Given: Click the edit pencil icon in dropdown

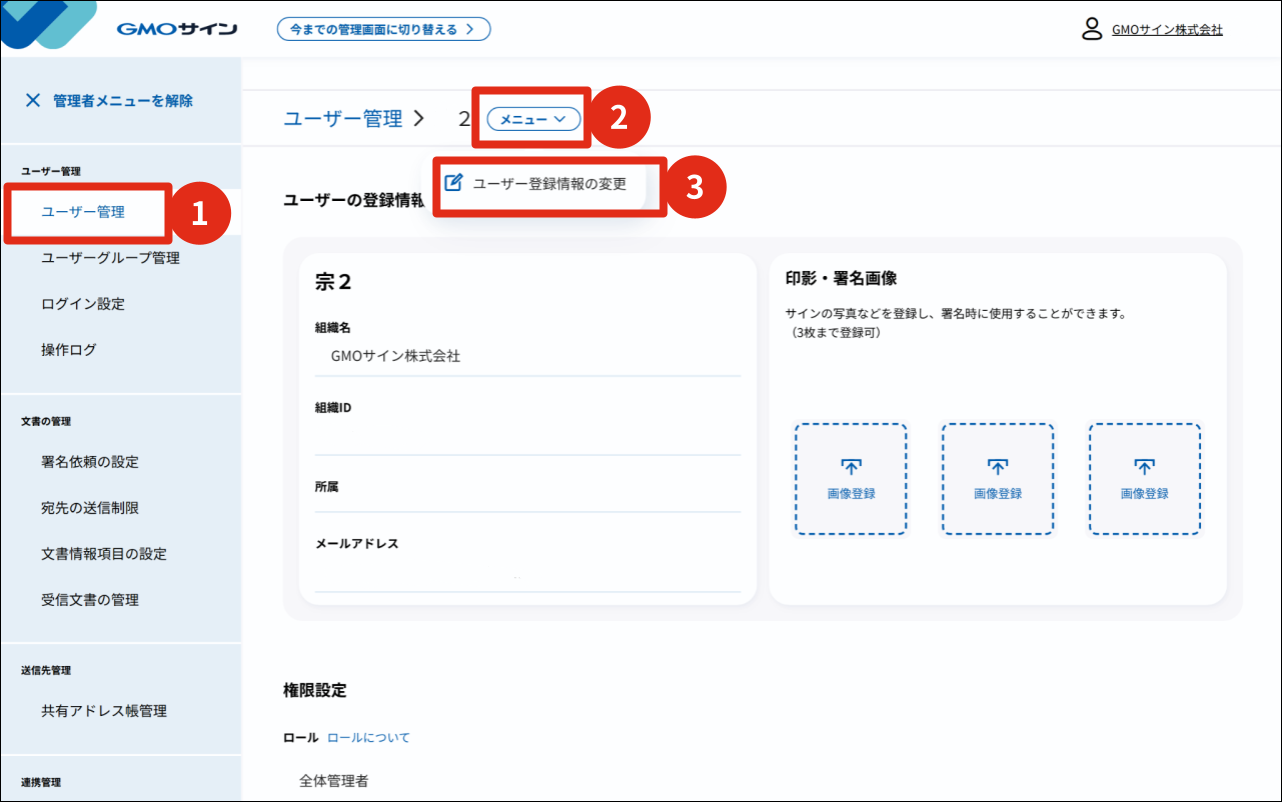Looking at the screenshot, I should point(453,183).
